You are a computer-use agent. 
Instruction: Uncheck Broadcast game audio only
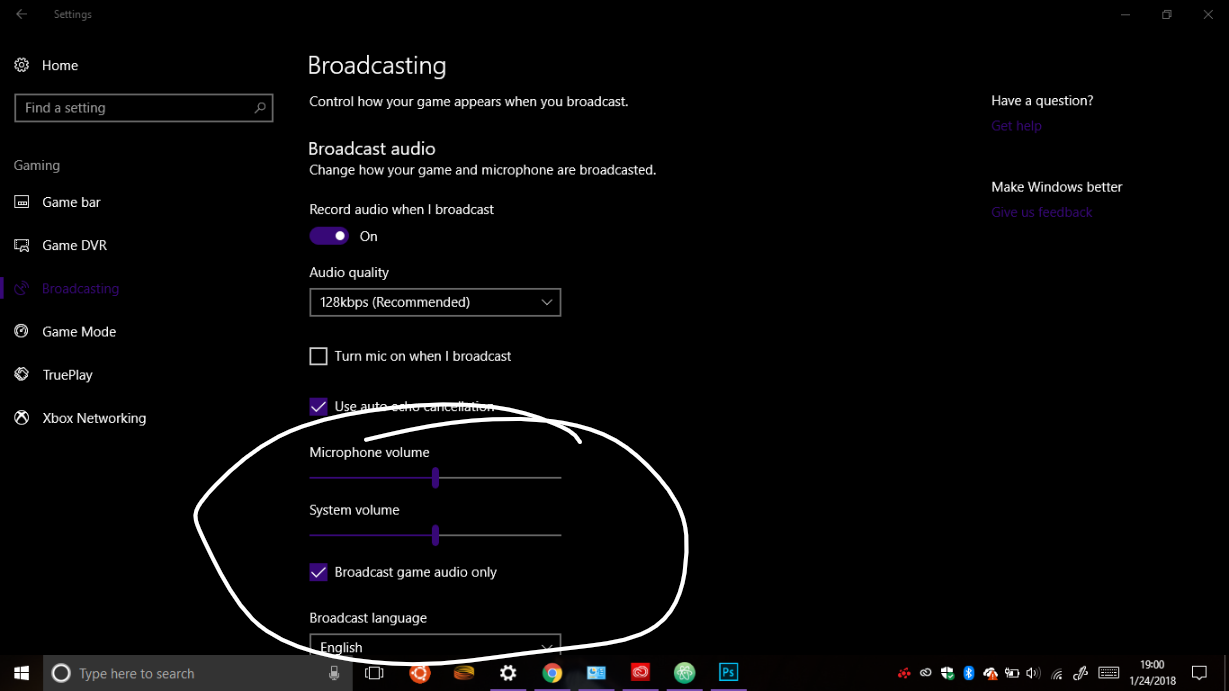click(x=319, y=572)
